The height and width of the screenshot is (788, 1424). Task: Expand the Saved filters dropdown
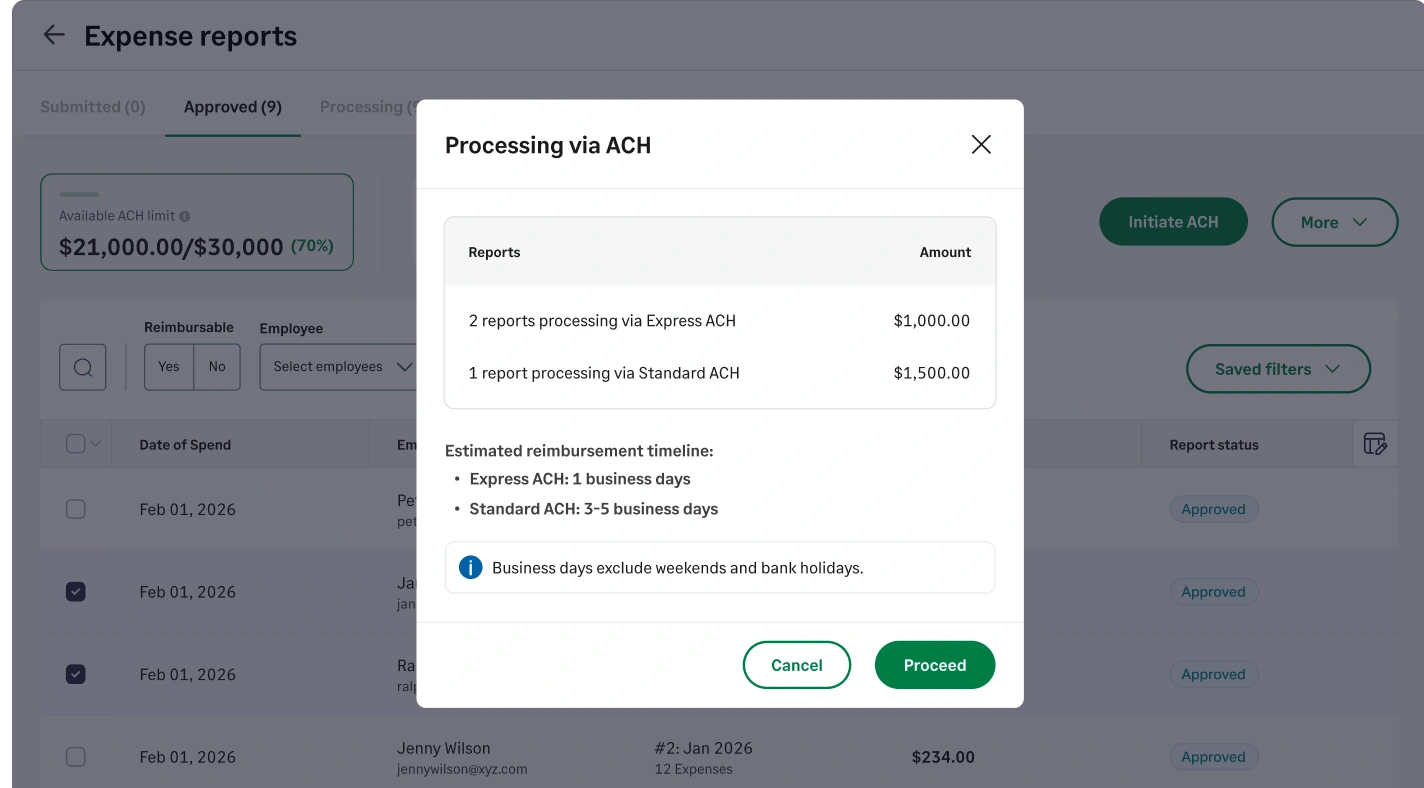(1277, 368)
